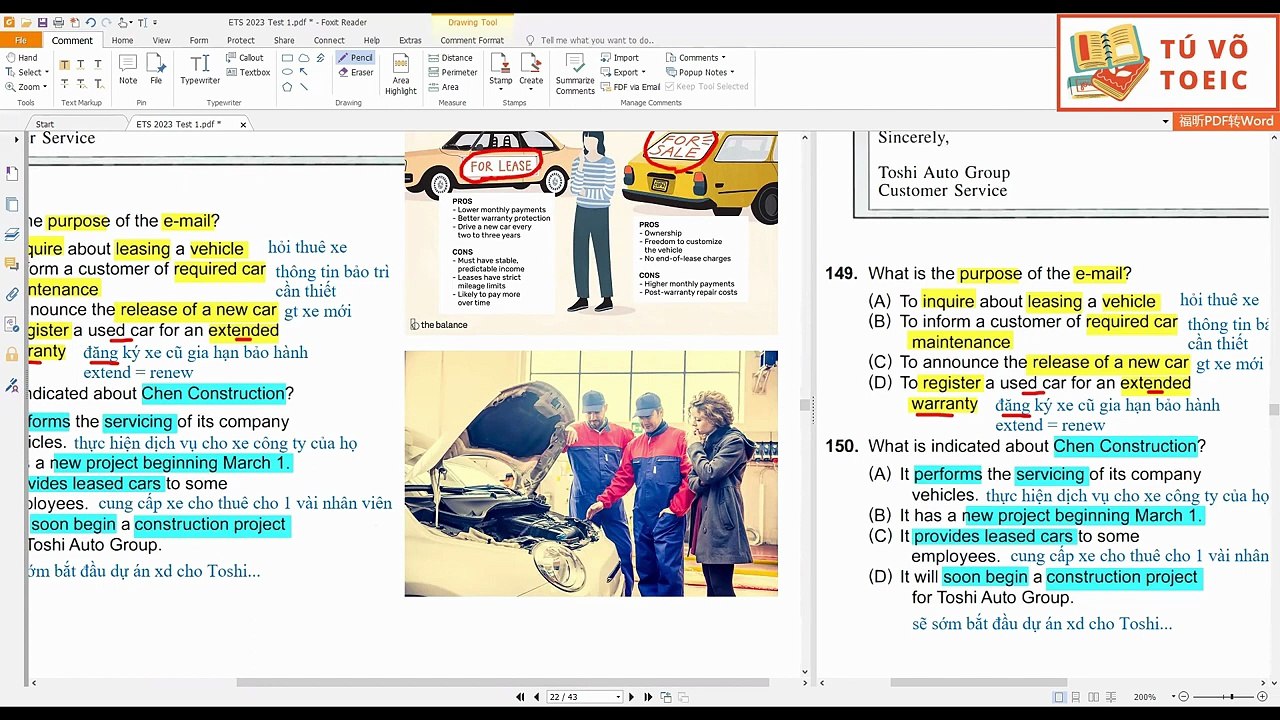This screenshot has width=1280, height=720.
Task: Switch to the Protect ribbon tab
Action: point(241,41)
